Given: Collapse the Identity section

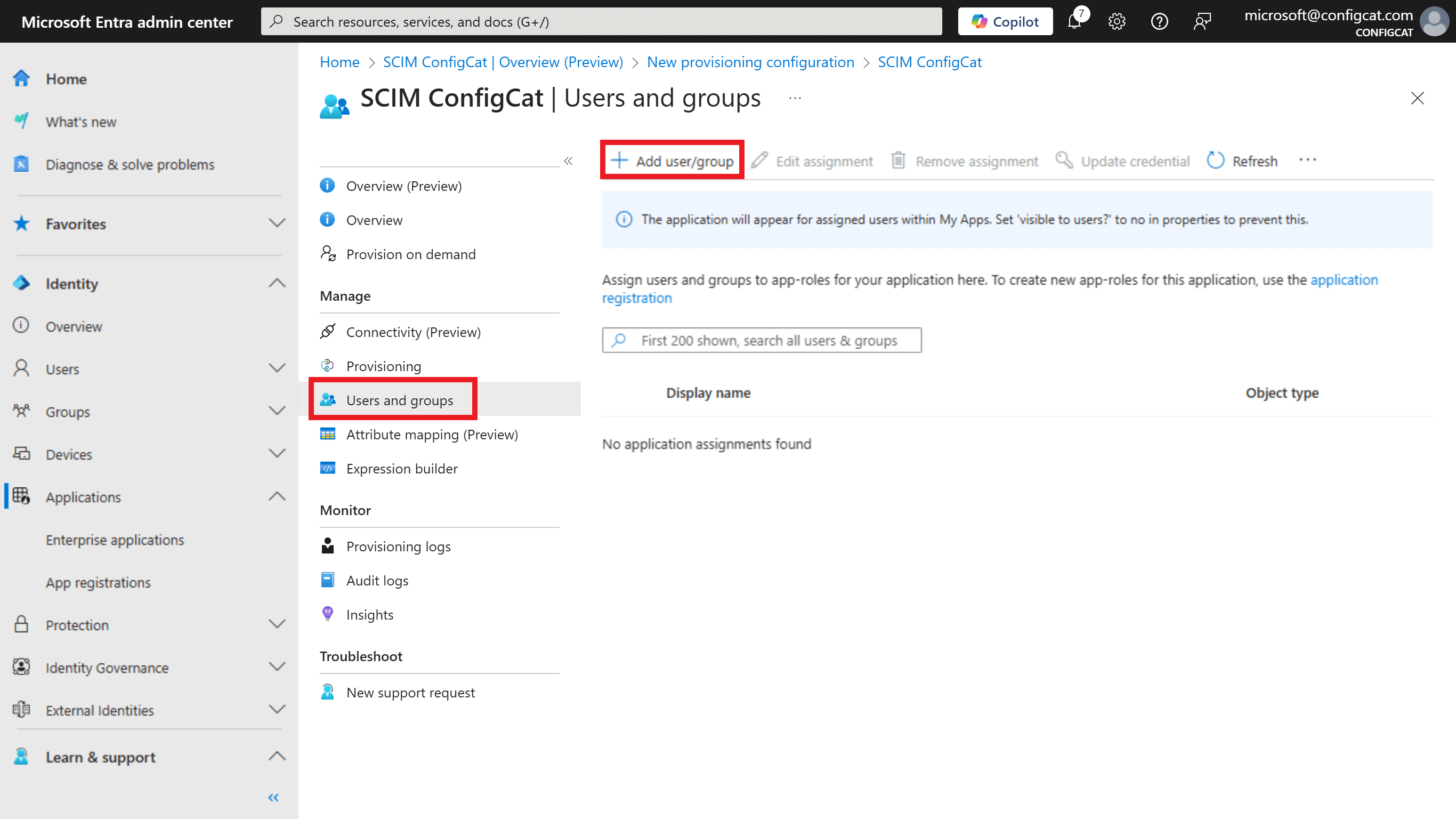Looking at the screenshot, I should [277, 283].
